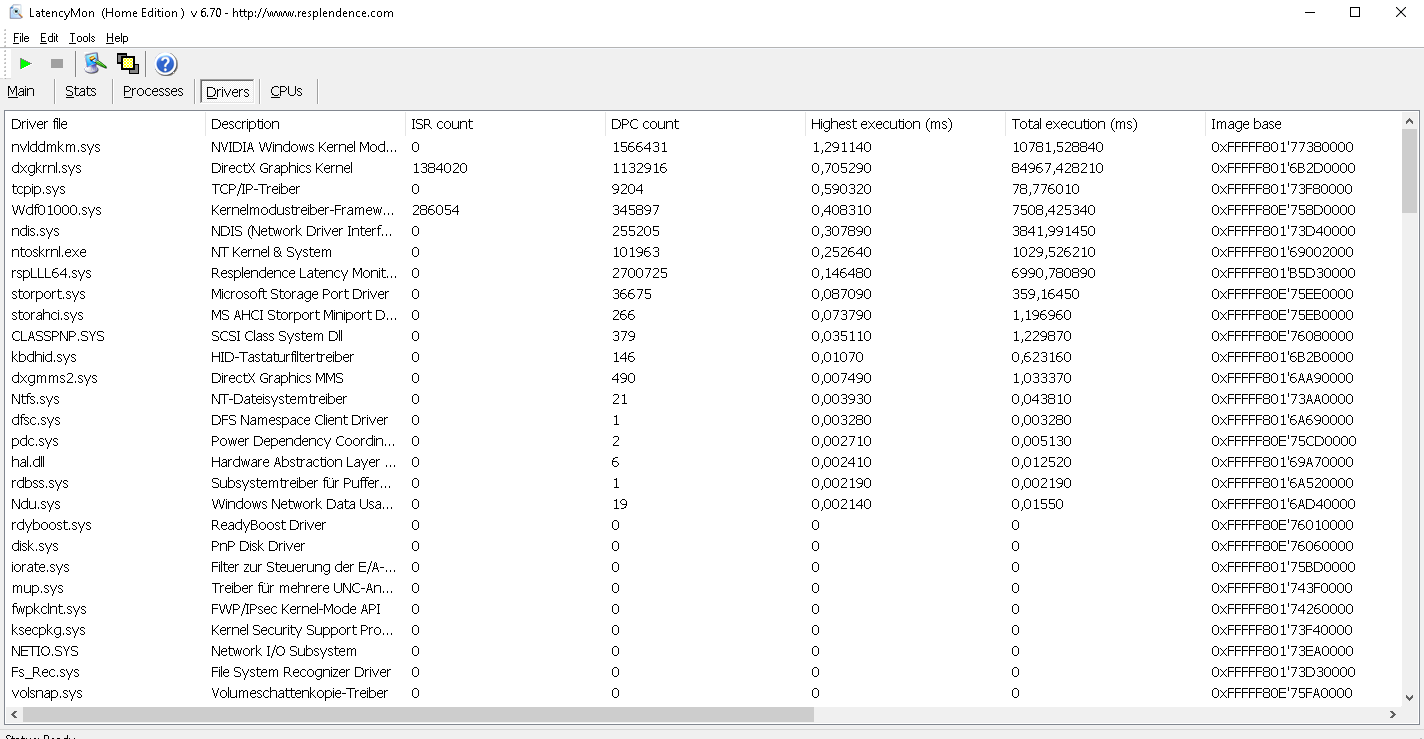Select the iorate.sys driver row
Screen dimensions: 1424x739
coord(703,567)
